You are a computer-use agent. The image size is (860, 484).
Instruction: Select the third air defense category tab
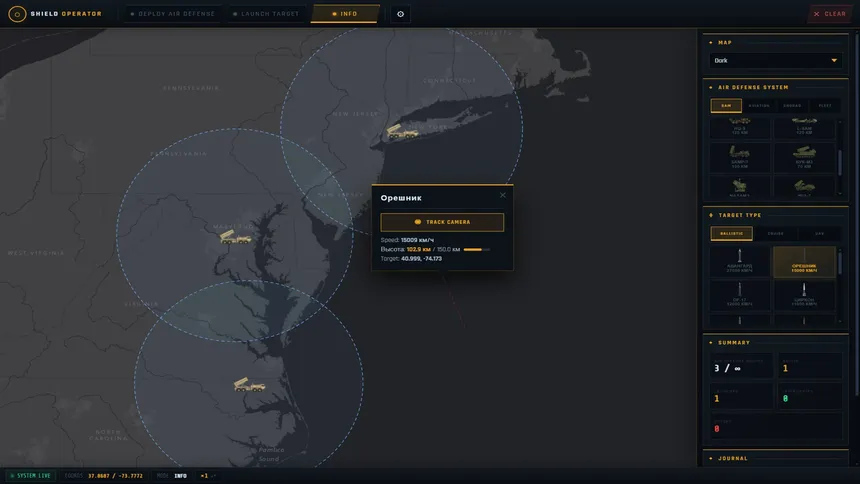(792, 105)
